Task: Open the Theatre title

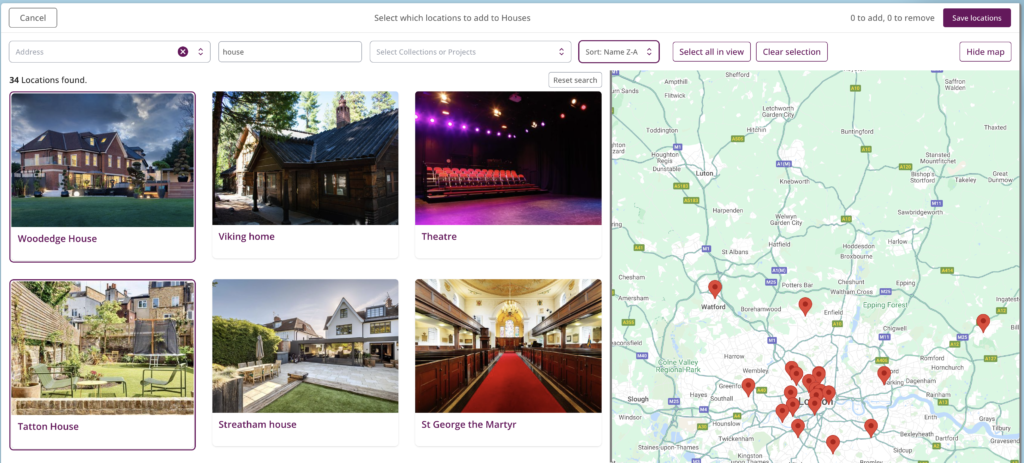Action: (439, 236)
